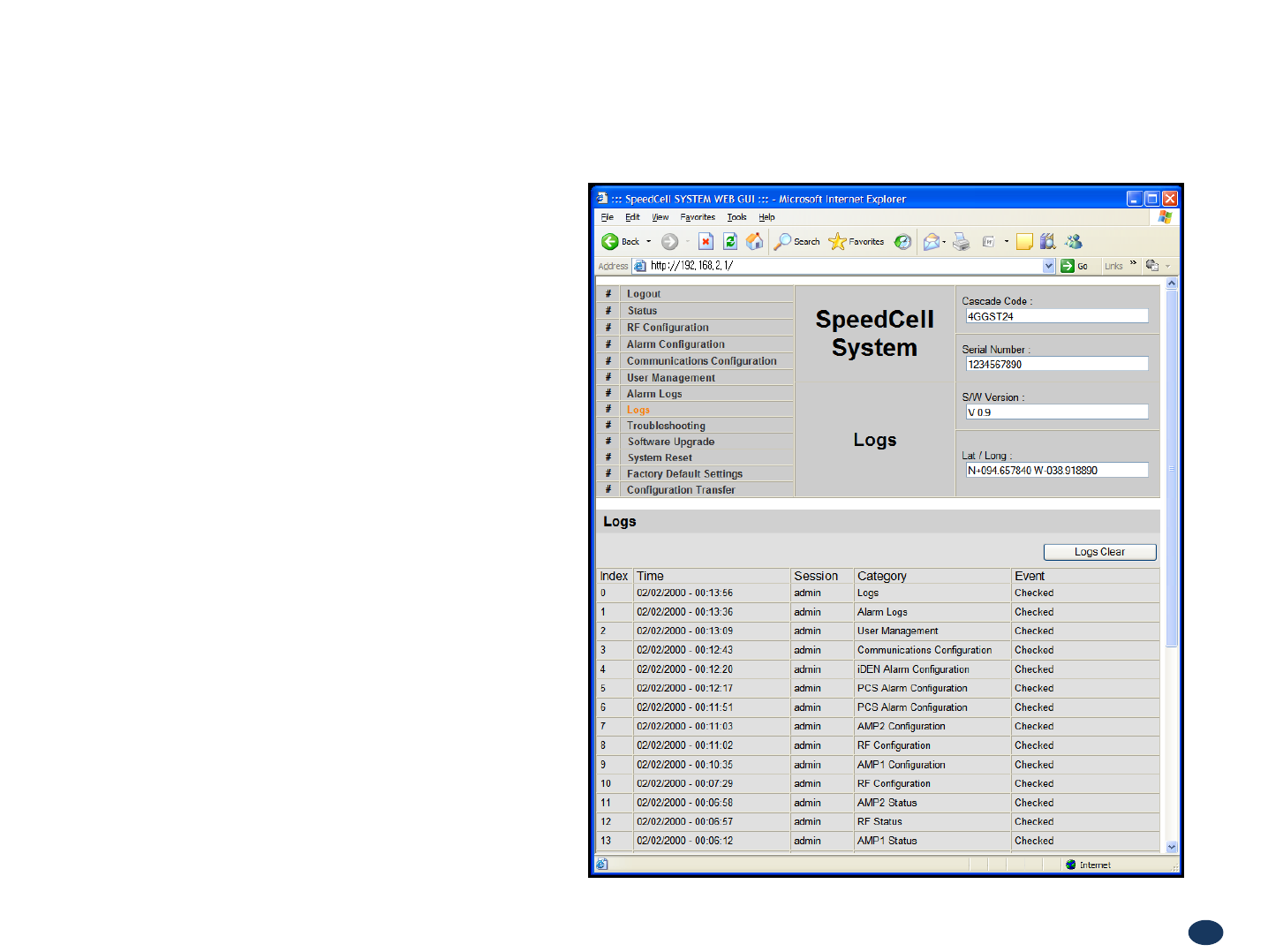The height and width of the screenshot is (952, 1268).
Task: Go to the Home page icon
Action: [755, 241]
